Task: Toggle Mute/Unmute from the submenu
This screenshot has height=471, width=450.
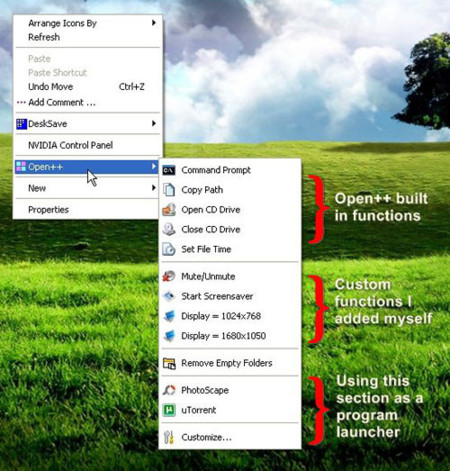Action: [x=230, y=276]
